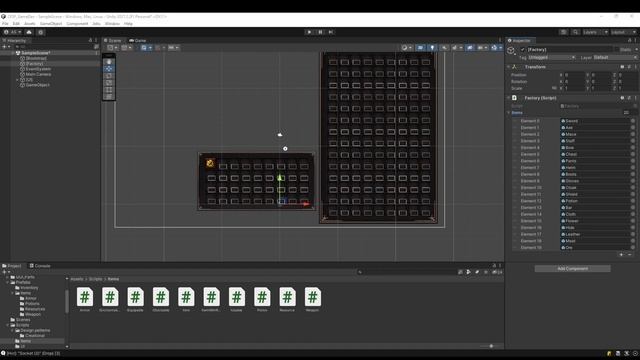
Task: Toggle scene lighting bulb icon
Action: [432, 48]
